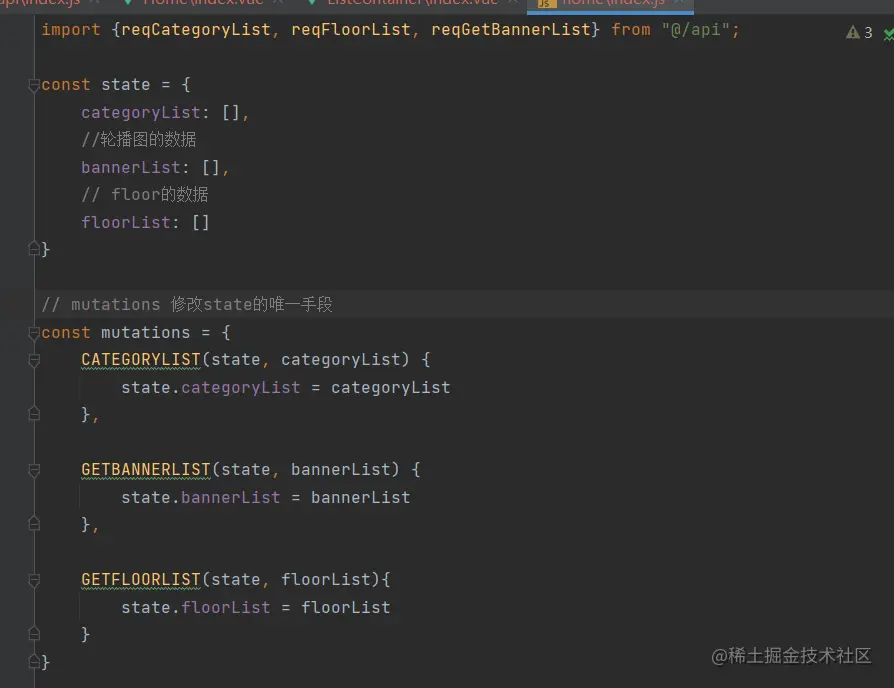Screen dimensions: 894x688
Task: Click the bannerList parameter of GETBANNERLIST
Action: tap(341, 470)
